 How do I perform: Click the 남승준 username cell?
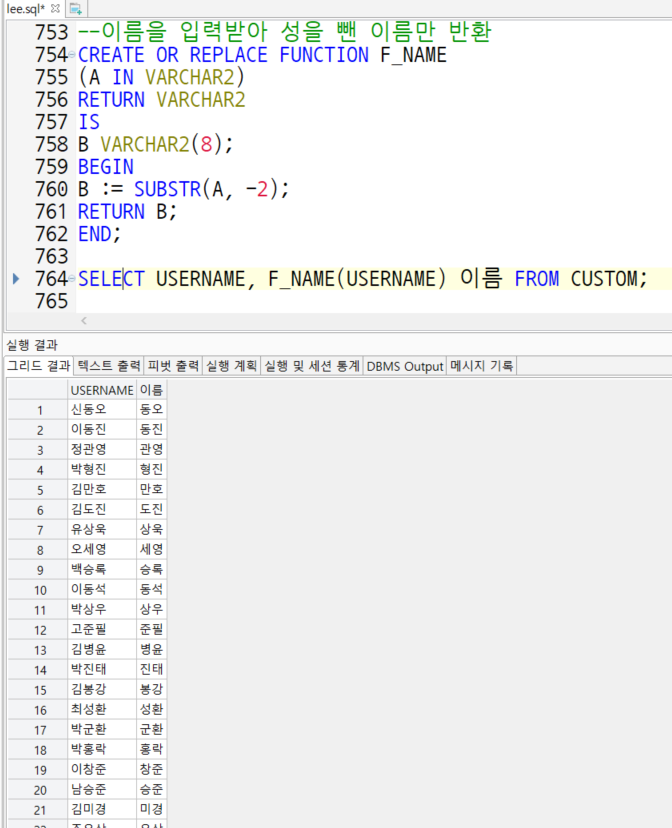coord(102,789)
